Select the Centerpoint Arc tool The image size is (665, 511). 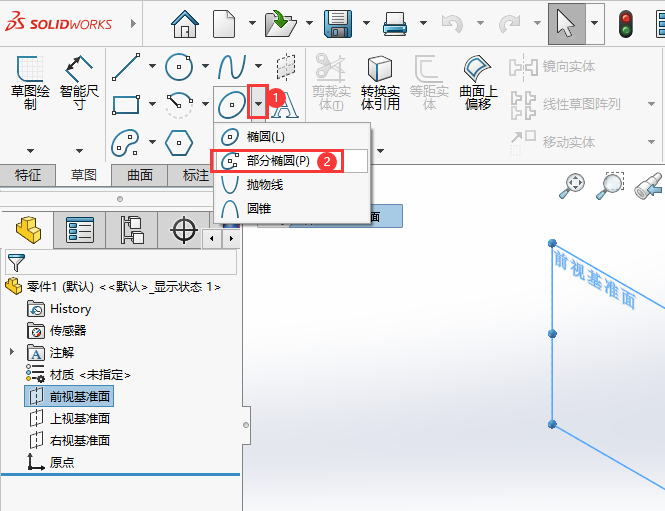pos(179,104)
